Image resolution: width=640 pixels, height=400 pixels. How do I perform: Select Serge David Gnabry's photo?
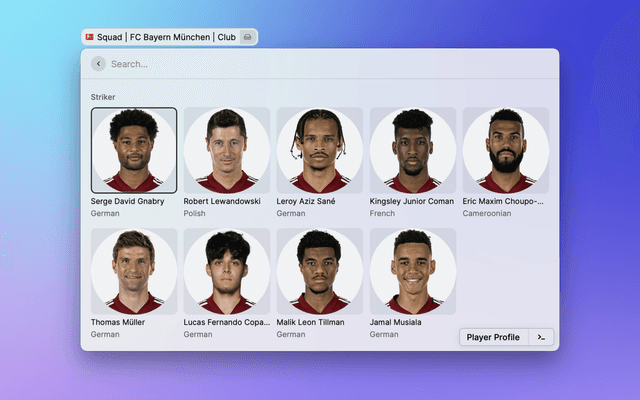[x=134, y=150]
